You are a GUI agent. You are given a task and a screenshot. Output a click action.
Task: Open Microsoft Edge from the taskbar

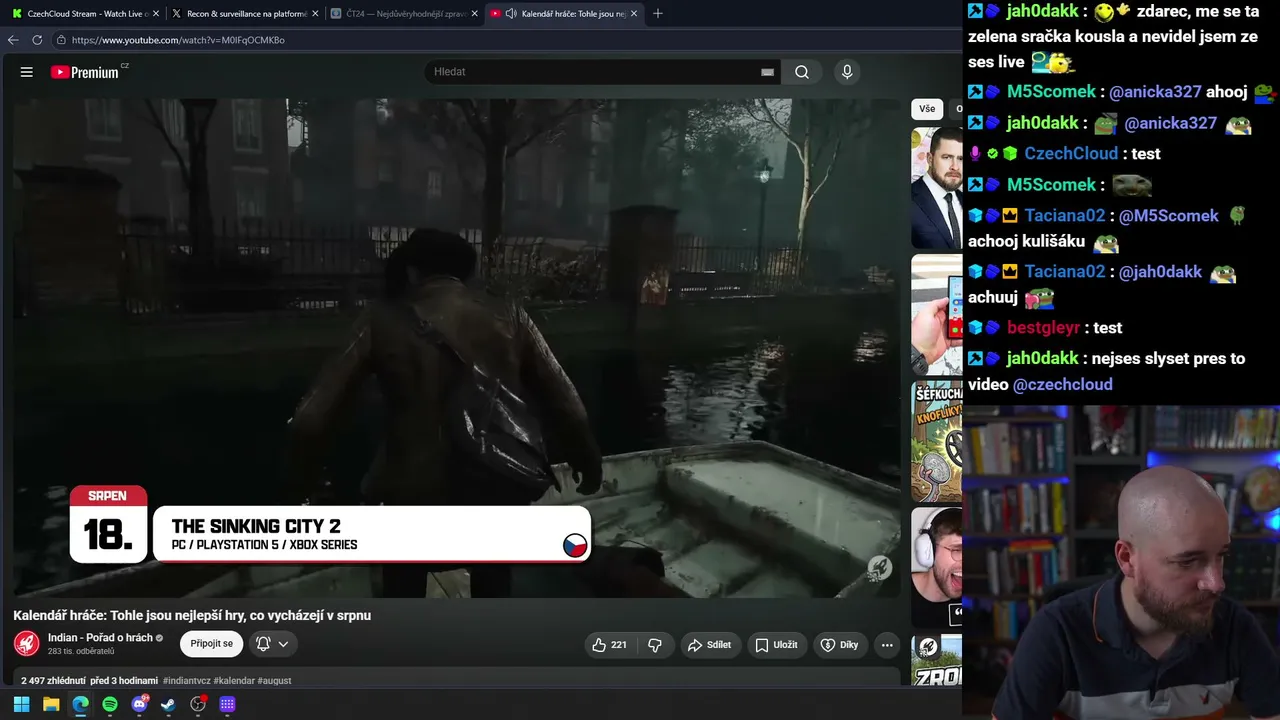tap(80, 704)
